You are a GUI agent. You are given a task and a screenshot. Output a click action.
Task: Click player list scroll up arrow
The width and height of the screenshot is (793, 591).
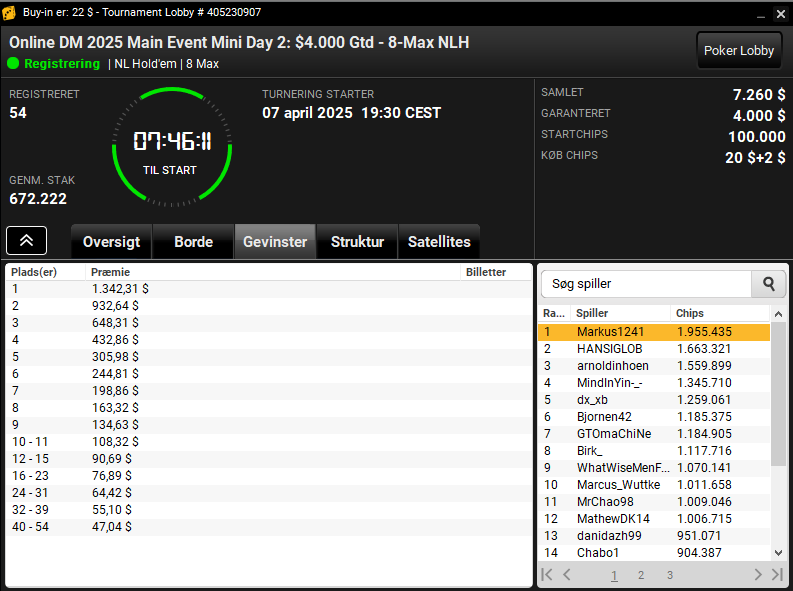coord(778,314)
